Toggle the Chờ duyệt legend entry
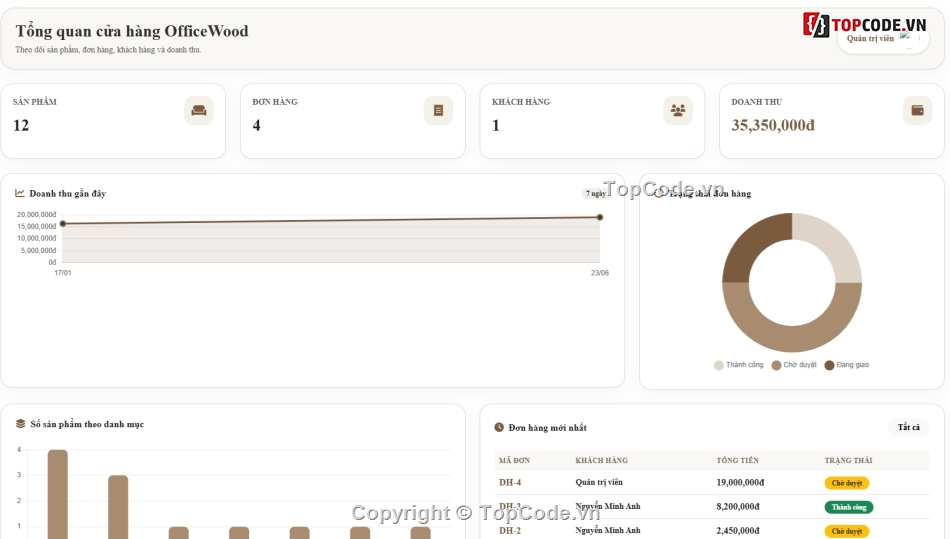Image resolution: width=950 pixels, height=539 pixels. tap(794, 365)
